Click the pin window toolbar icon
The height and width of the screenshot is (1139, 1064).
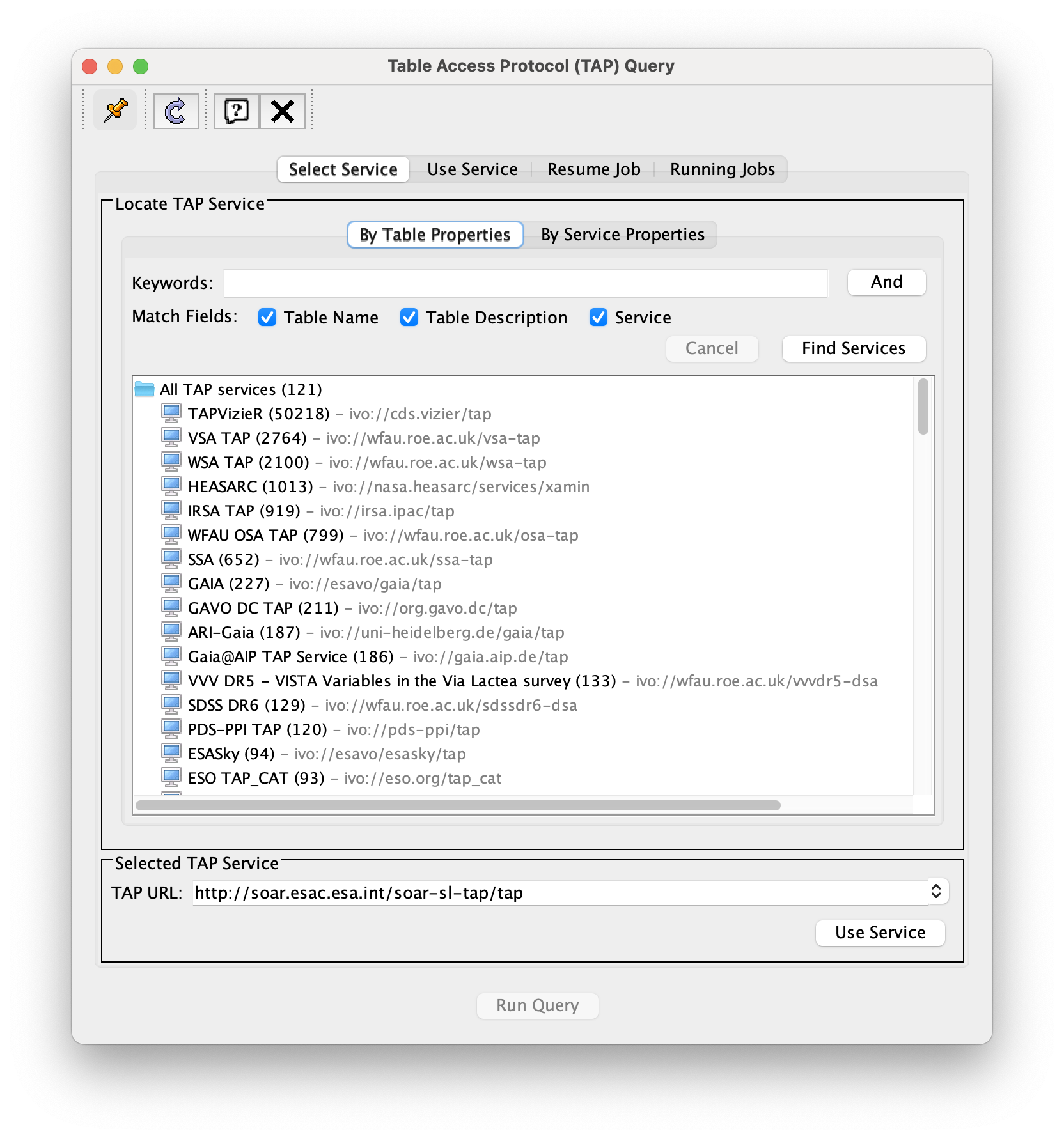(116, 111)
